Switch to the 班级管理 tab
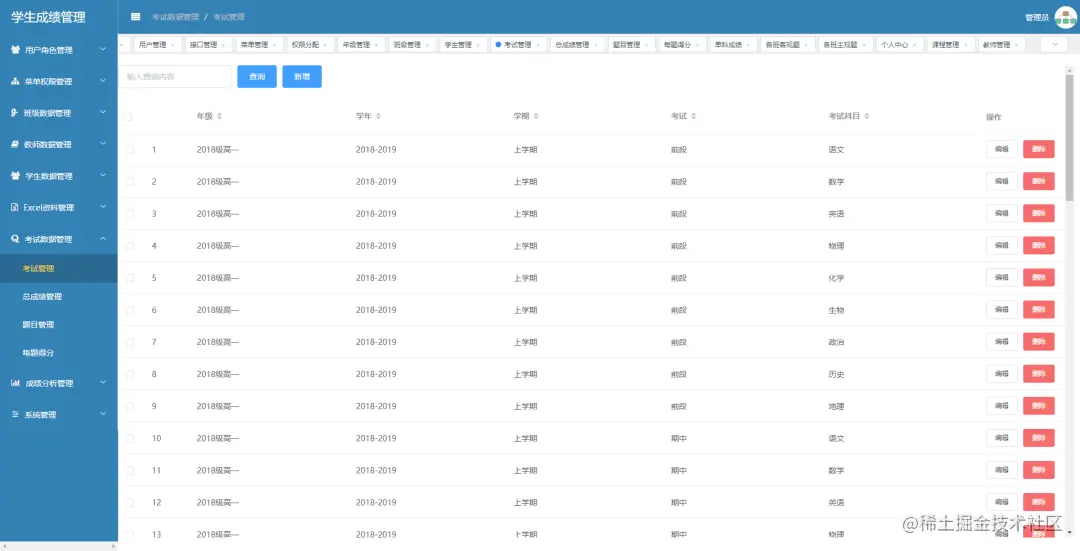The width and height of the screenshot is (1080, 551). 411,45
